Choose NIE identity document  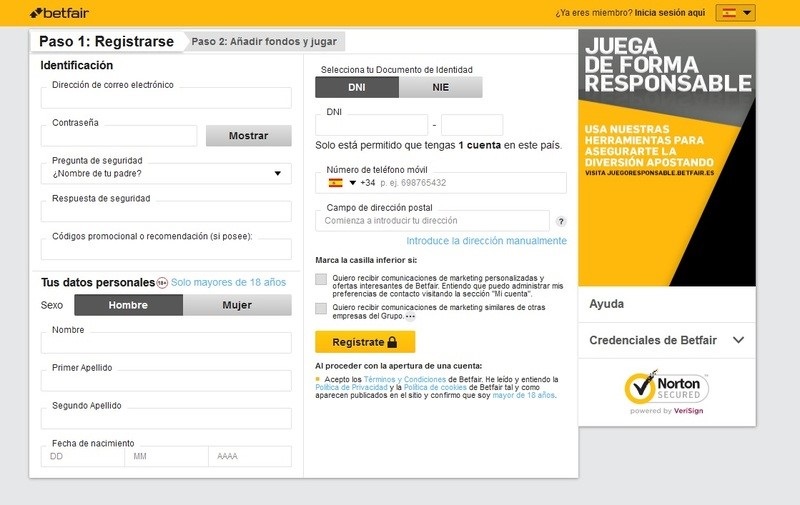(441, 87)
